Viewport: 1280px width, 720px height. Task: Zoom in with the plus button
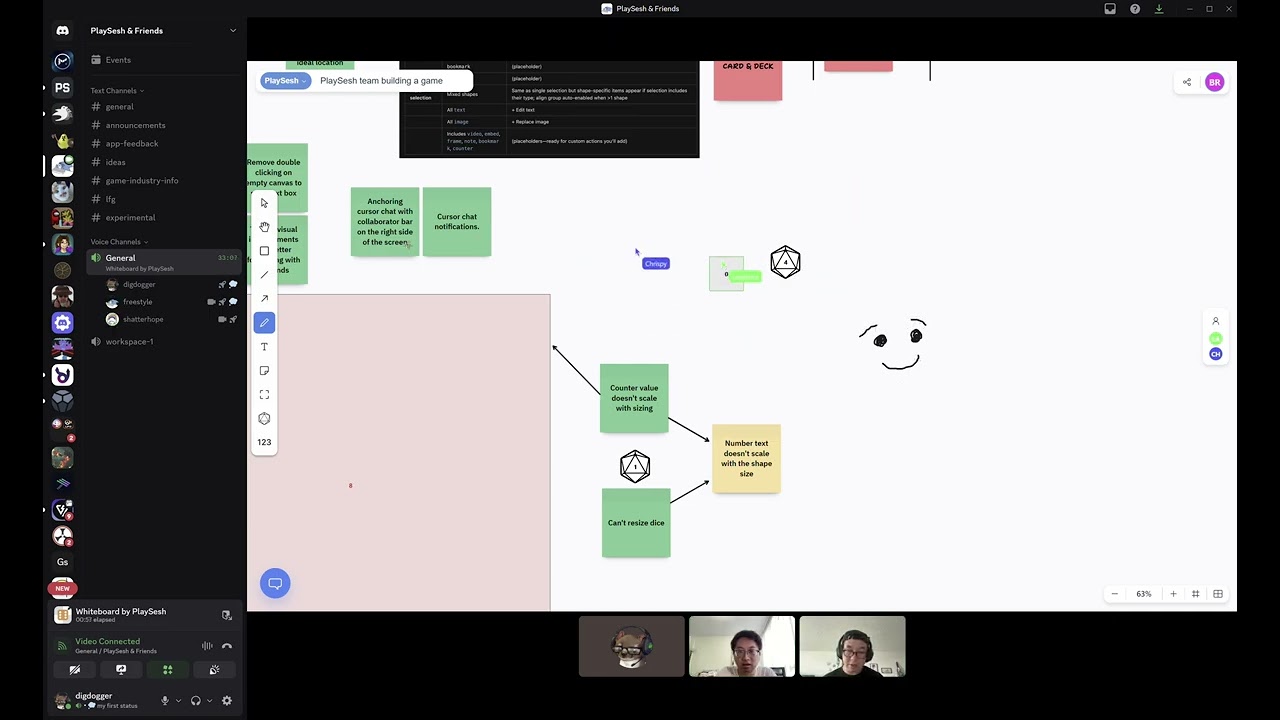(1173, 594)
